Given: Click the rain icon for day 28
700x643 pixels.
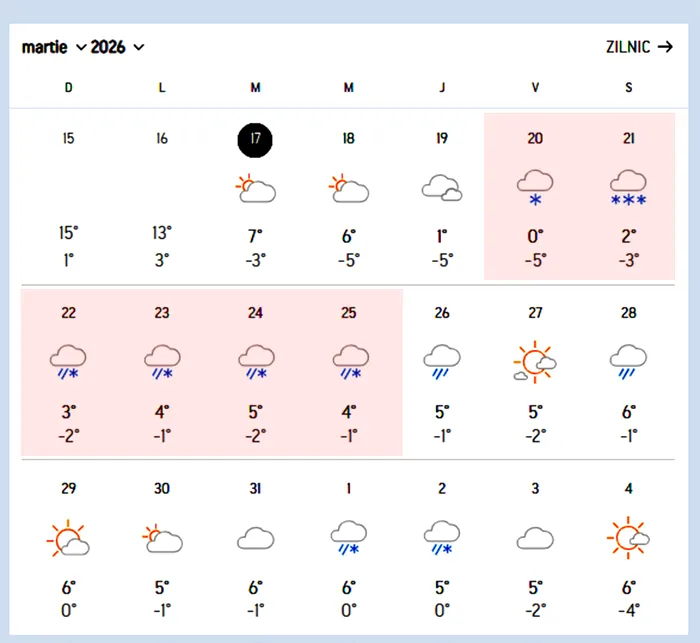Looking at the screenshot, I should coord(628,361).
